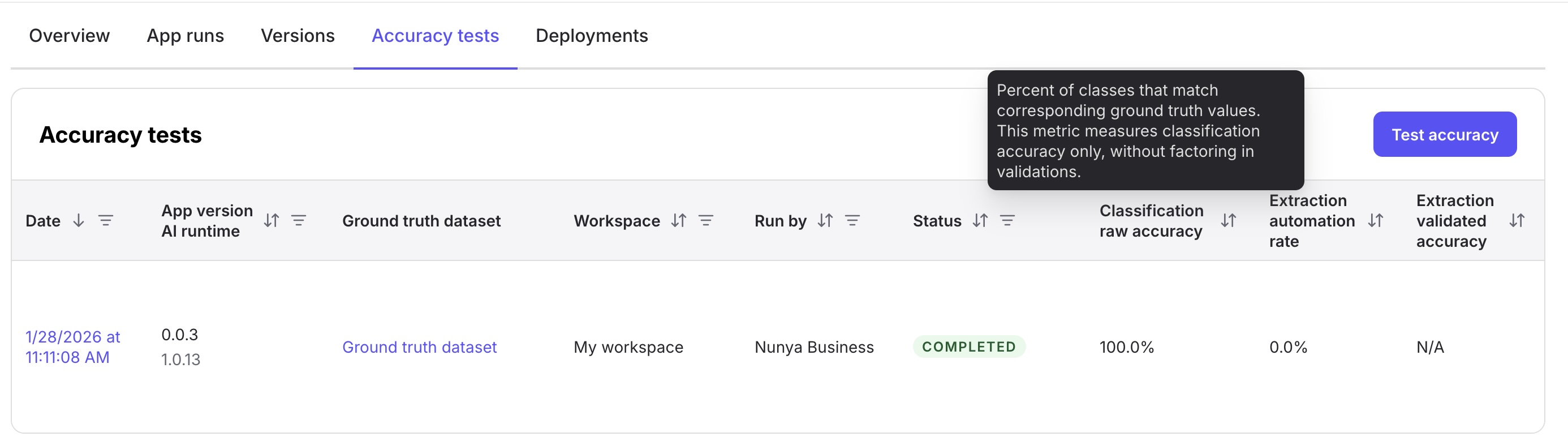Sort by Extraction validated accuracy
This screenshot has height=445, width=1568.
click(x=1517, y=221)
